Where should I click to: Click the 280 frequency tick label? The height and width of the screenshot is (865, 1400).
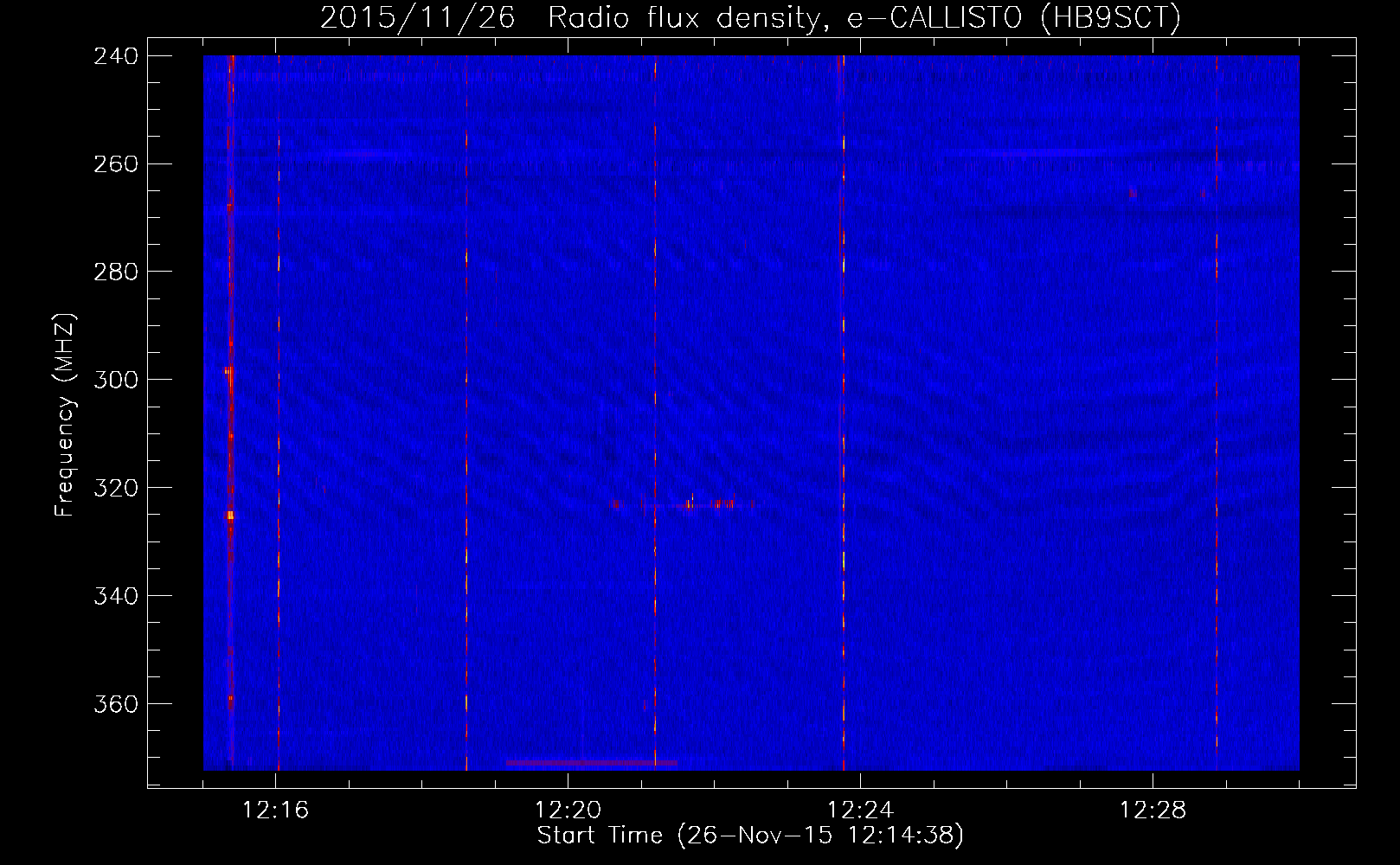[115, 272]
